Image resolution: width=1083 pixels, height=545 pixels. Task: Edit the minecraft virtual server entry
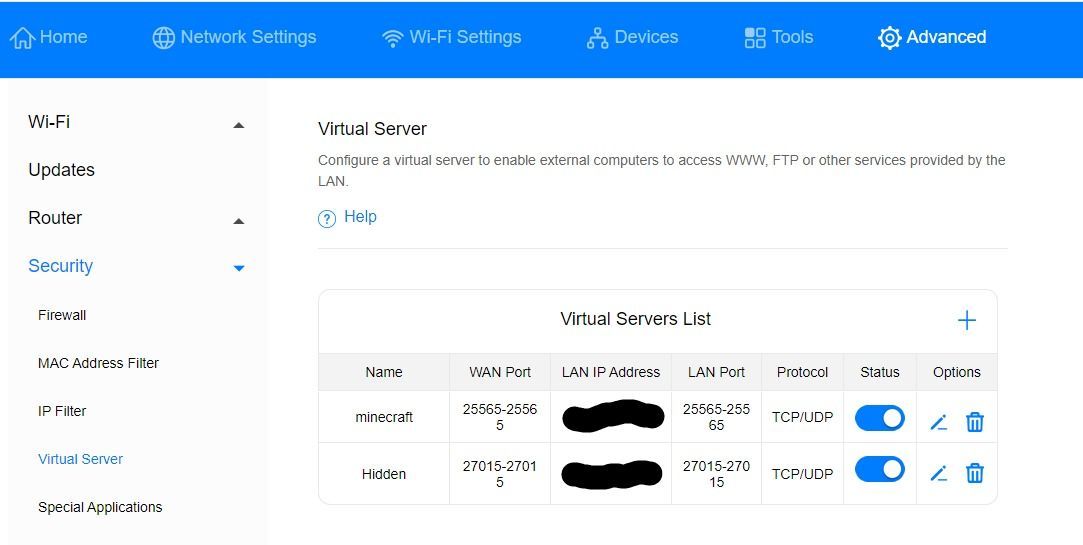pyautogui.click(x=938, y=422)
